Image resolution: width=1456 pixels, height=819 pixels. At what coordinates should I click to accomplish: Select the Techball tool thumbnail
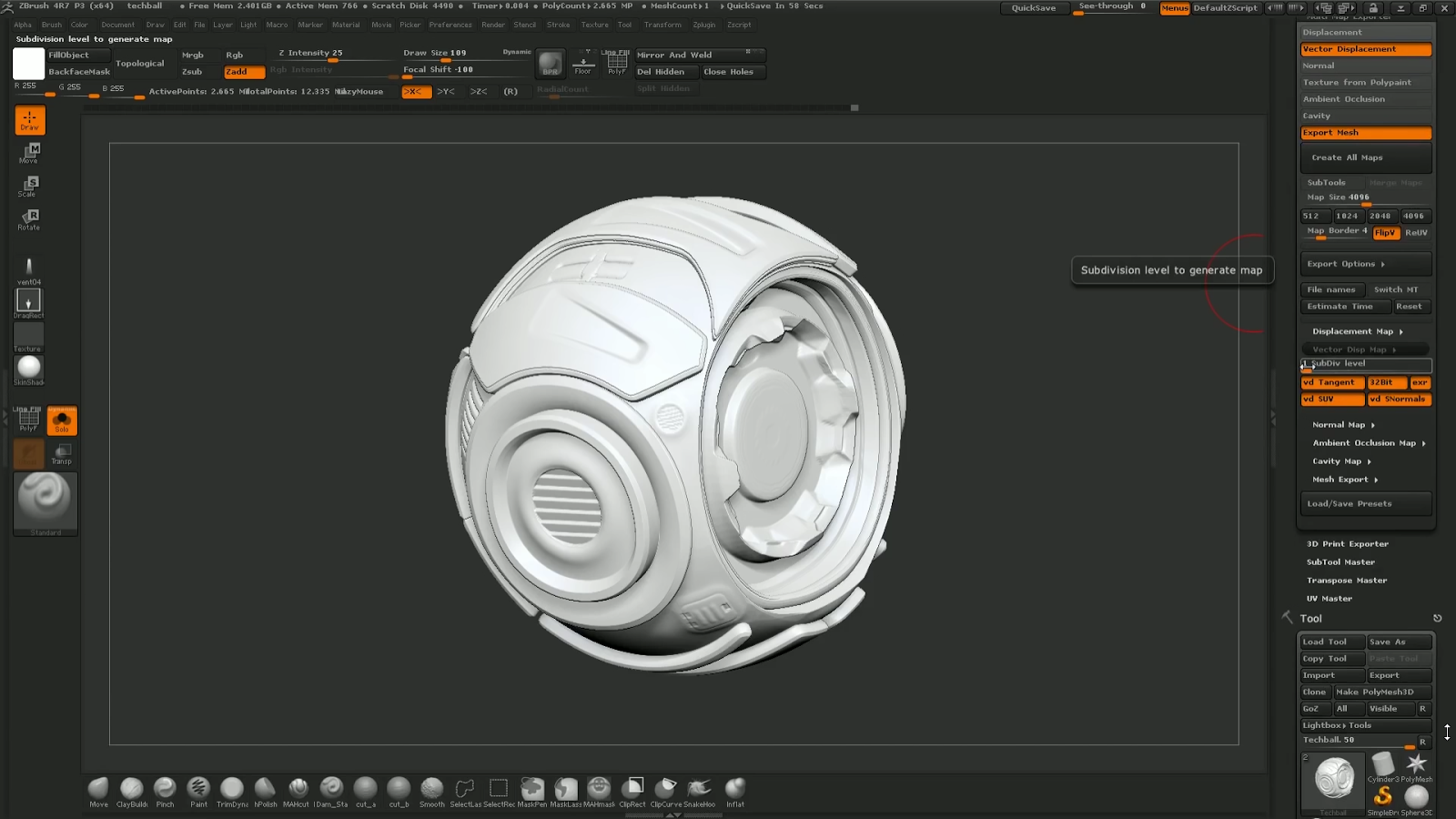tap(1333, 781)
